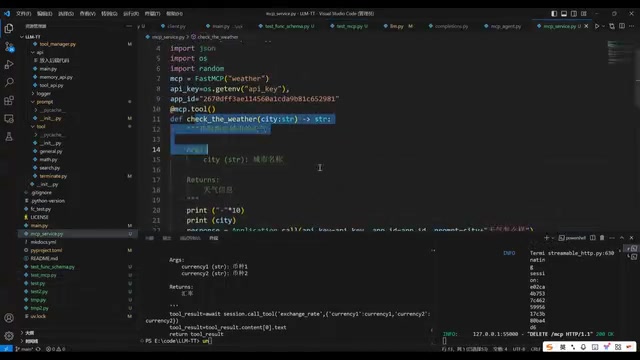
Task: Open the Extensions view
Action: (x=9, y=100)
